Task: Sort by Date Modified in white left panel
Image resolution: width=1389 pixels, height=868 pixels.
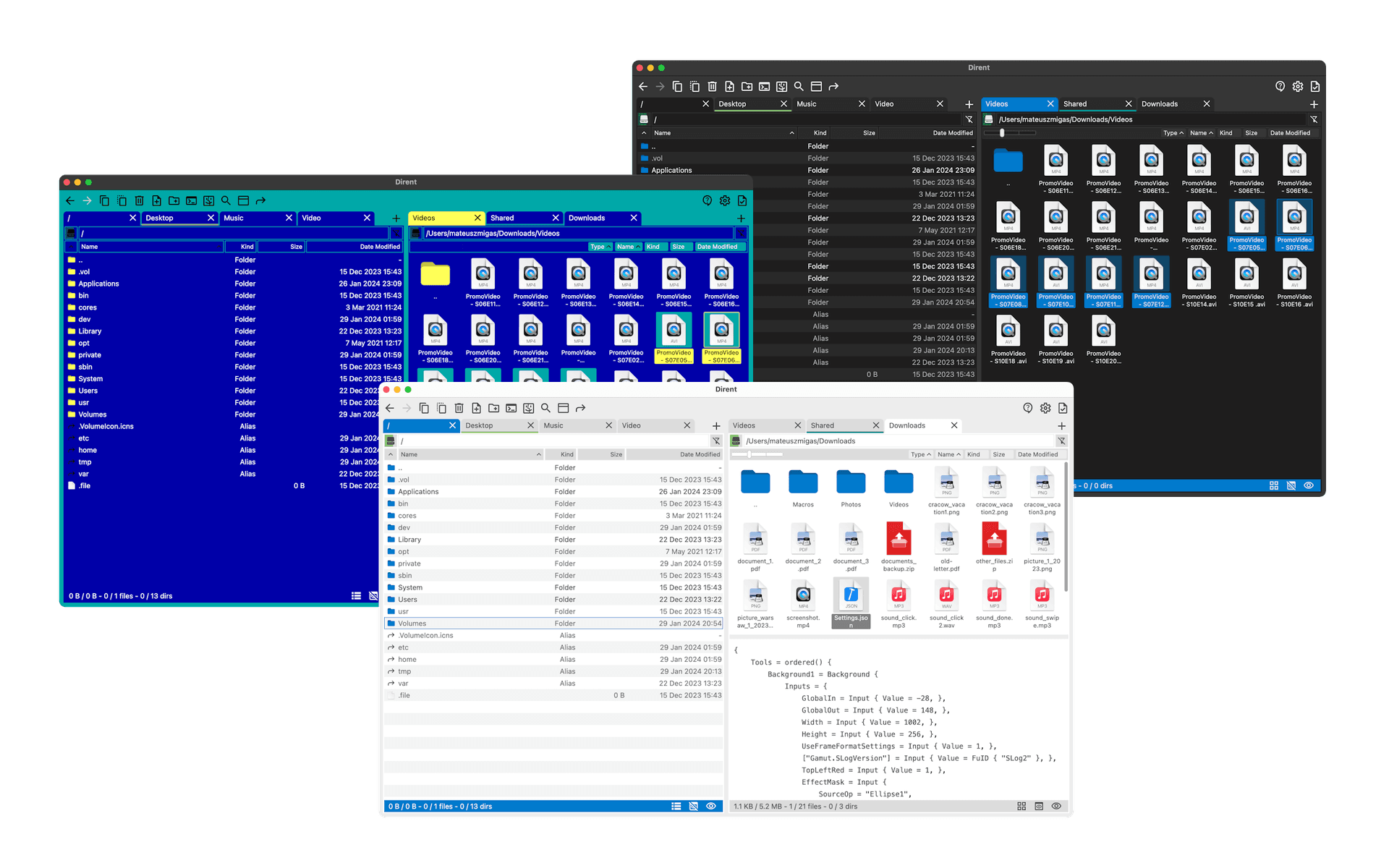Action: pos(674,455)
